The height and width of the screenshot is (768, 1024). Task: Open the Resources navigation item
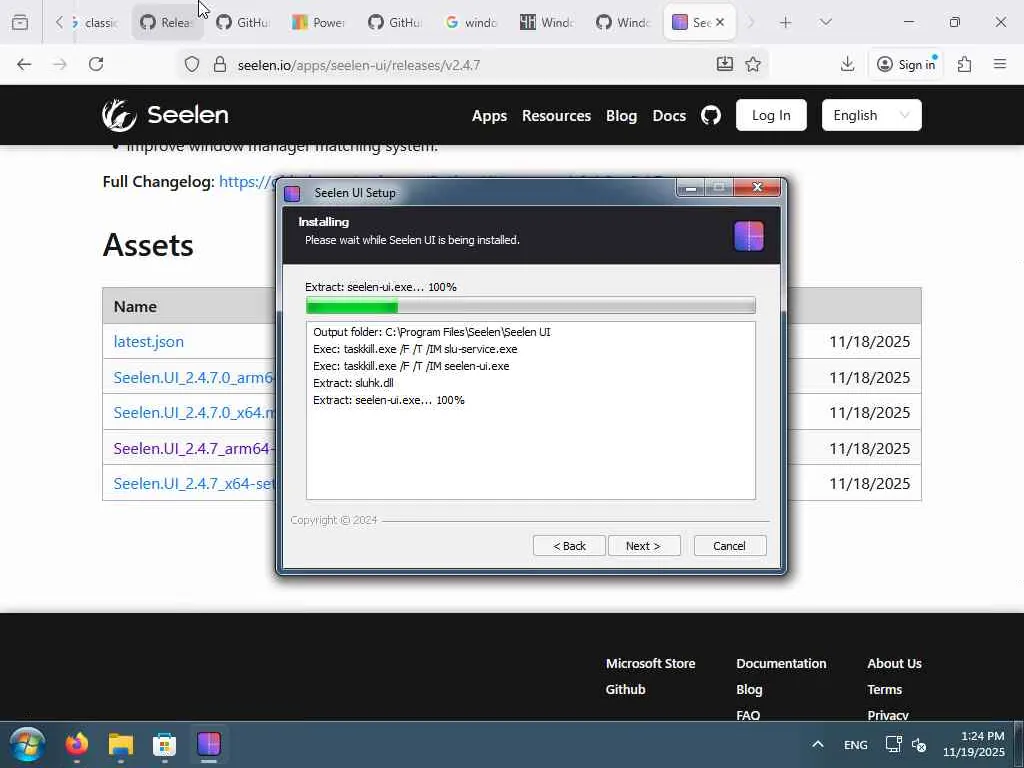(x=556, y=116)
